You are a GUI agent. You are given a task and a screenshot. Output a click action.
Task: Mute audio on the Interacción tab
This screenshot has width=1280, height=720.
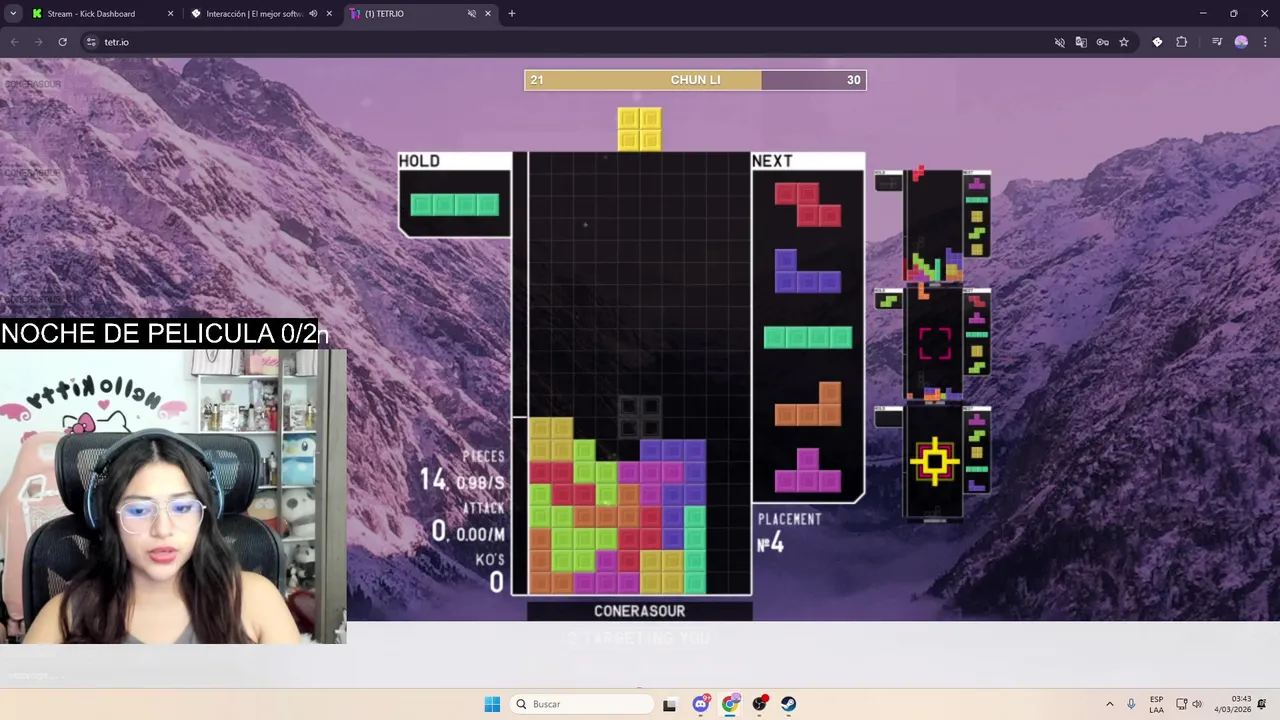click(x=313, y=14)
